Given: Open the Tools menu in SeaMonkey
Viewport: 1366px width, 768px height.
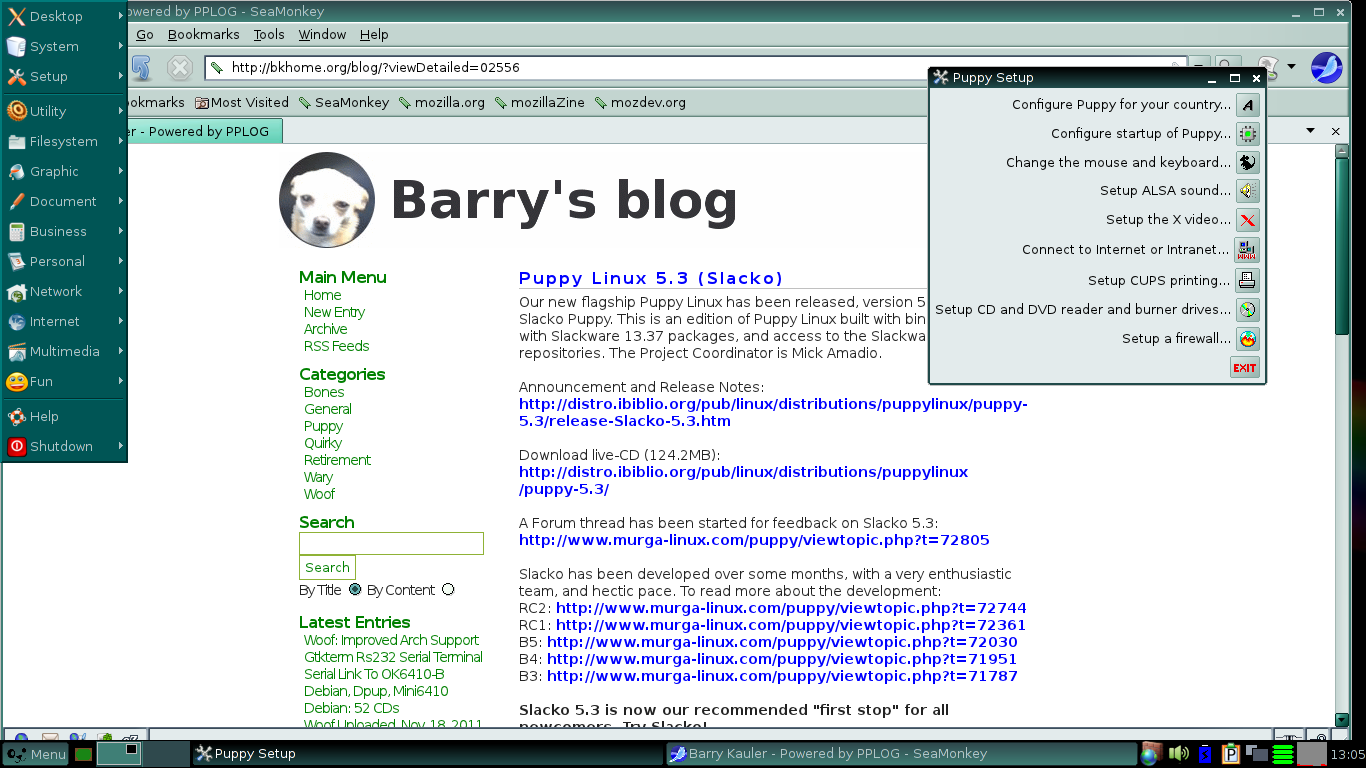Looking at the screenshot, I should point(269,34).
